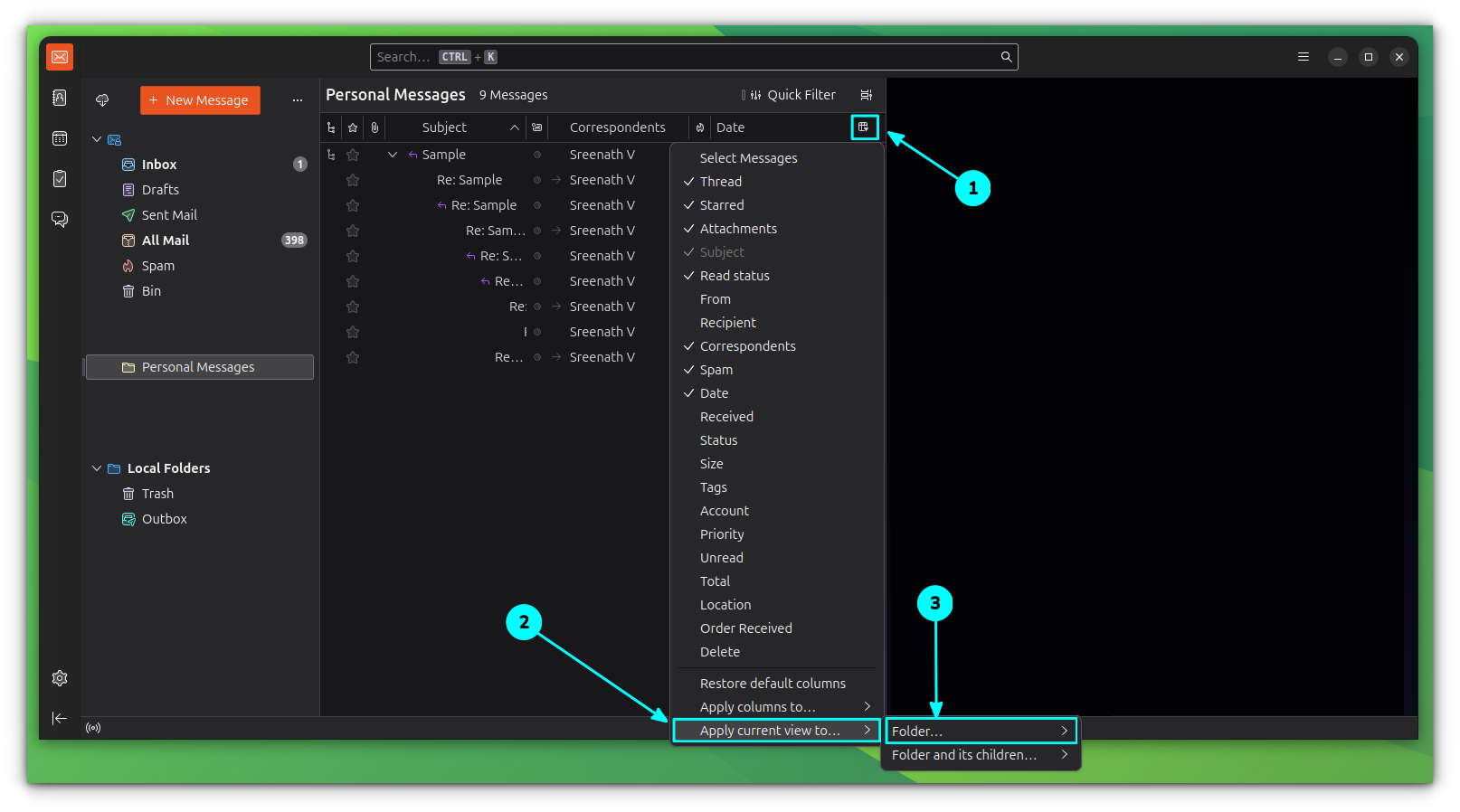Select Restore default columns
Screen dimensions: 1460x812
pos(773,684)
